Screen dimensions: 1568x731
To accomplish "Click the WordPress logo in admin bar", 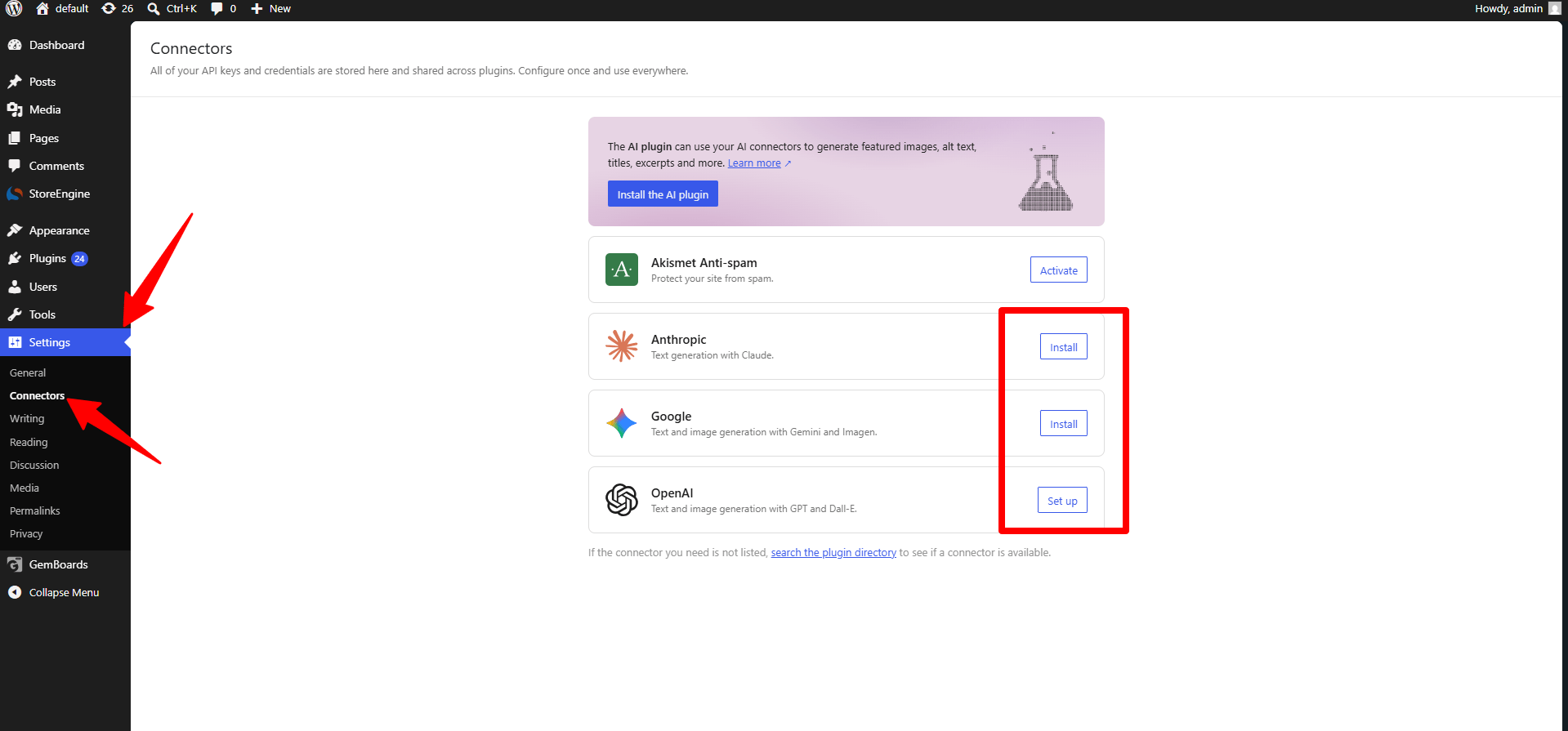I will tap(14, 8).
